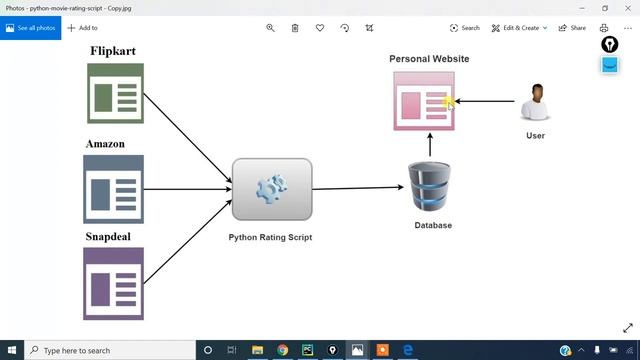This screenshot has width=640, height=360.
Task: Open the See more ellipsis menu
Action: (628, 28)
